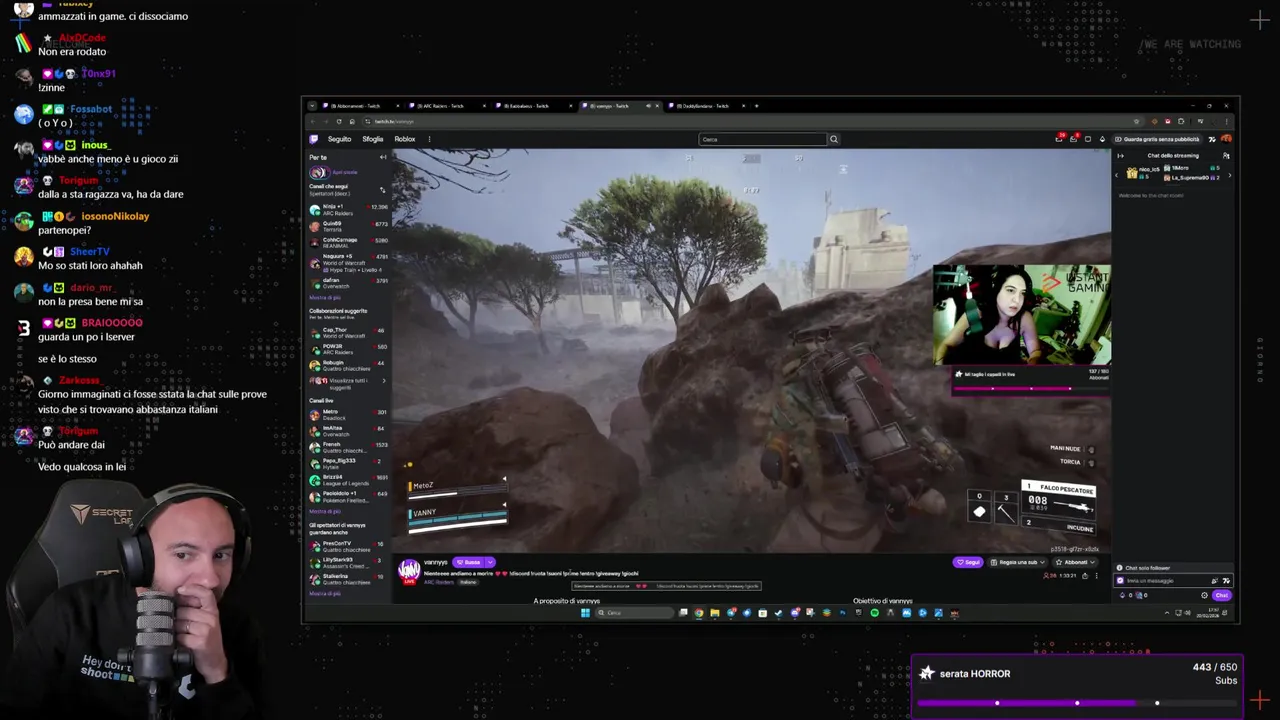Click the purple Segui follow button
The height and width of the screenshot is (720, 1280).
968,562
